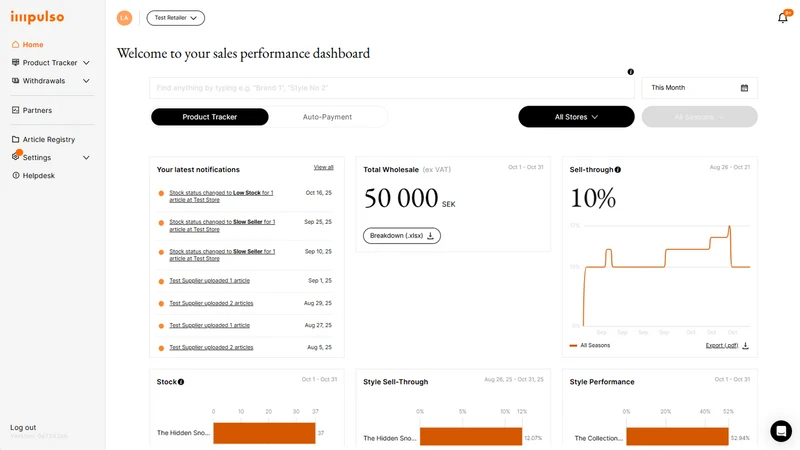Switch to the Product Tracker tab
This screenshot has width=800, height=450.
(210, 117)
